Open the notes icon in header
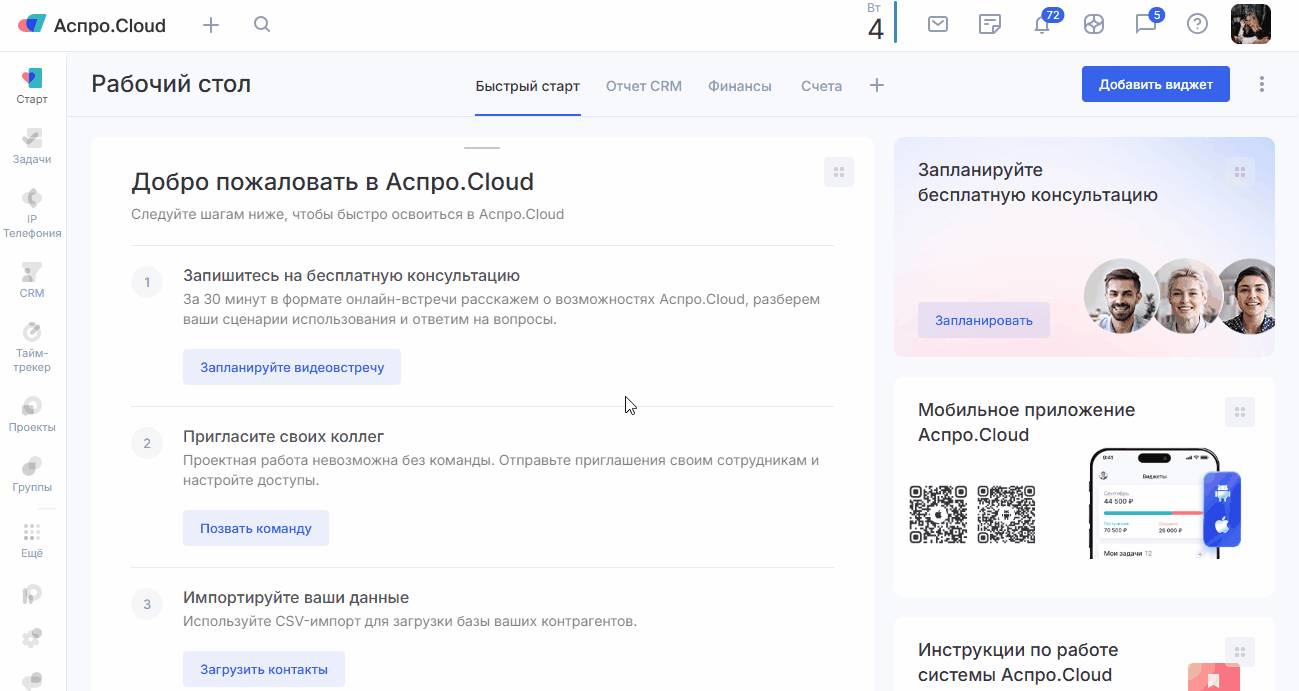 [x=990, y=24]
